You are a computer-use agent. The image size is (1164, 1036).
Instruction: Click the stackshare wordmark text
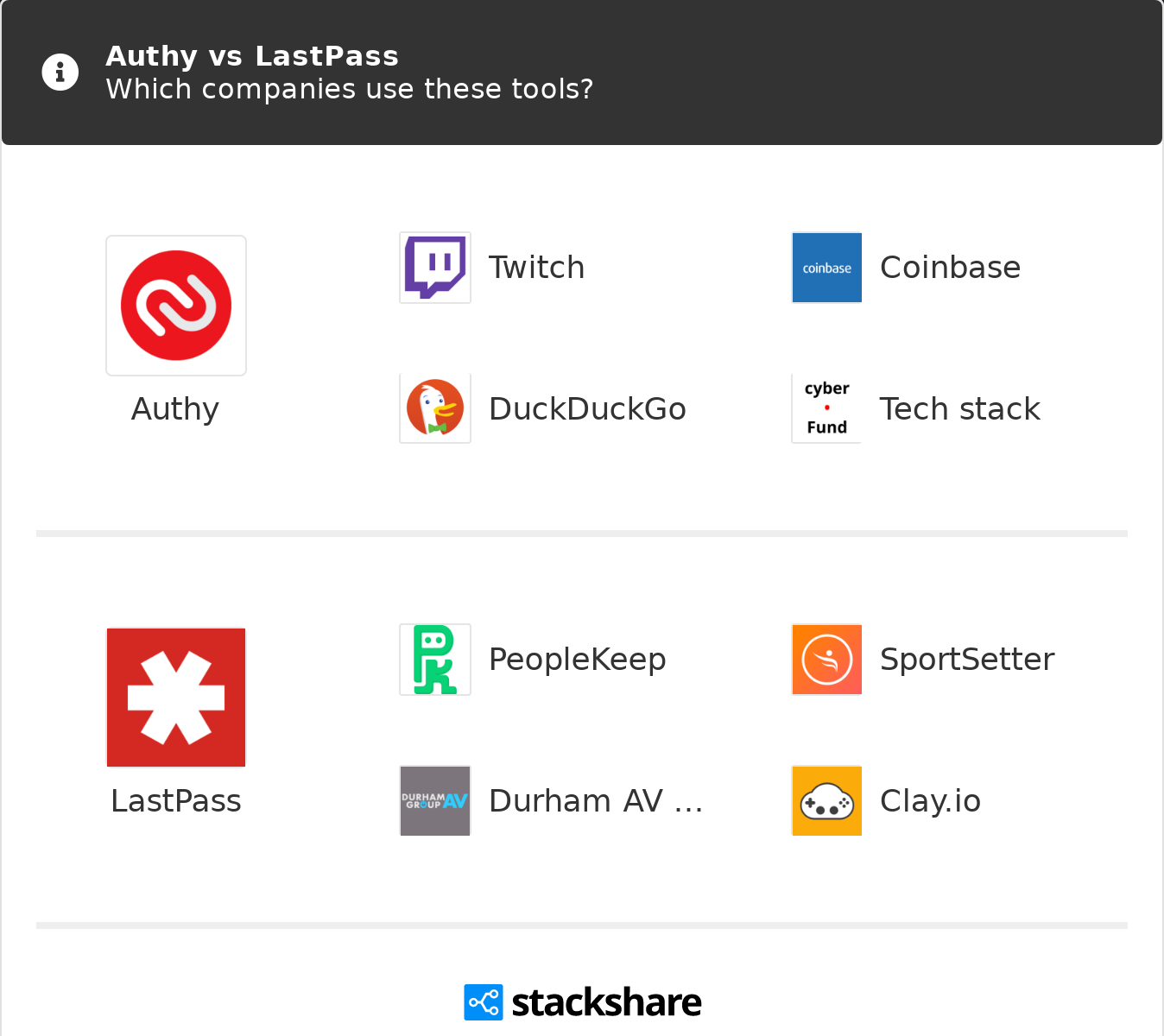click(606, 1002)
